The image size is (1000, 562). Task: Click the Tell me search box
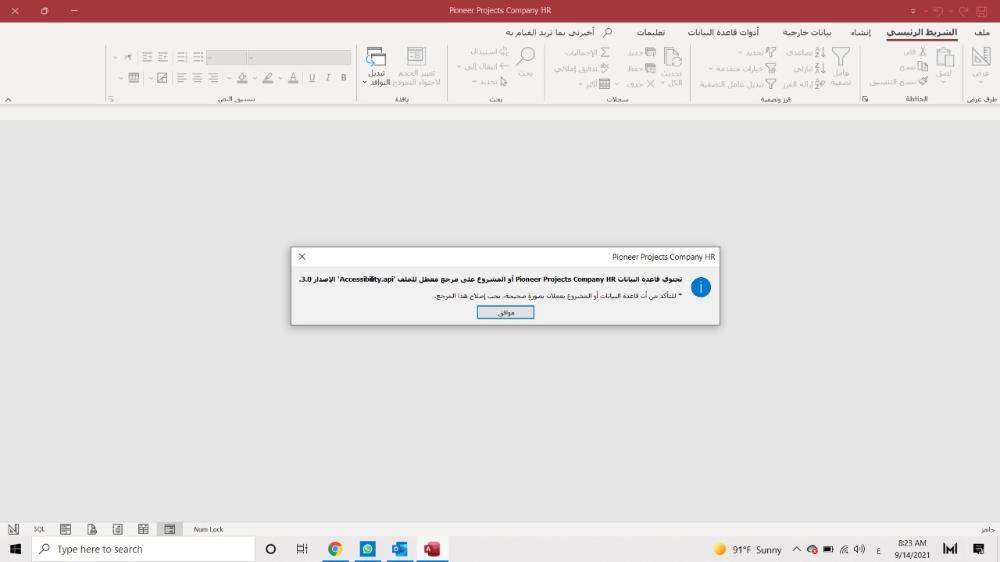click(558, 32)
